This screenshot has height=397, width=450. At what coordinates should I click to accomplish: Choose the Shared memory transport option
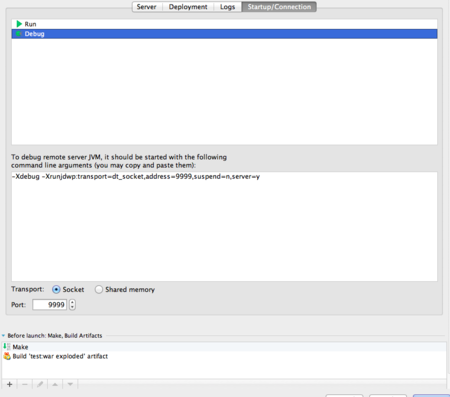coord(99,289)
